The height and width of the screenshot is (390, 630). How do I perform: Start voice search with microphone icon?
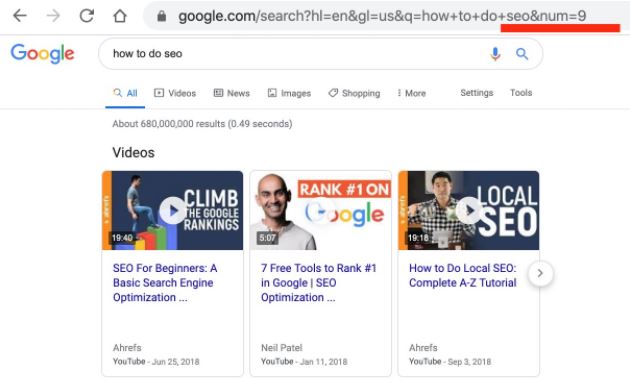point(495,53)
